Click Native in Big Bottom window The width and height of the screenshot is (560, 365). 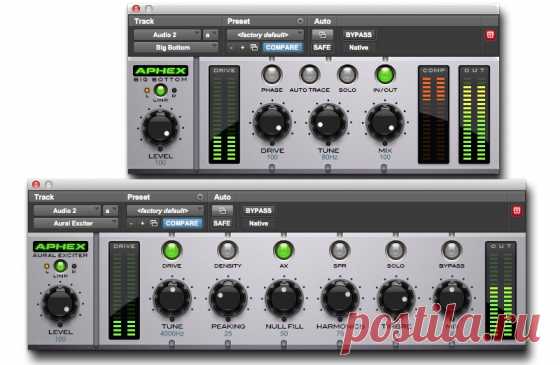click(359, 48)
